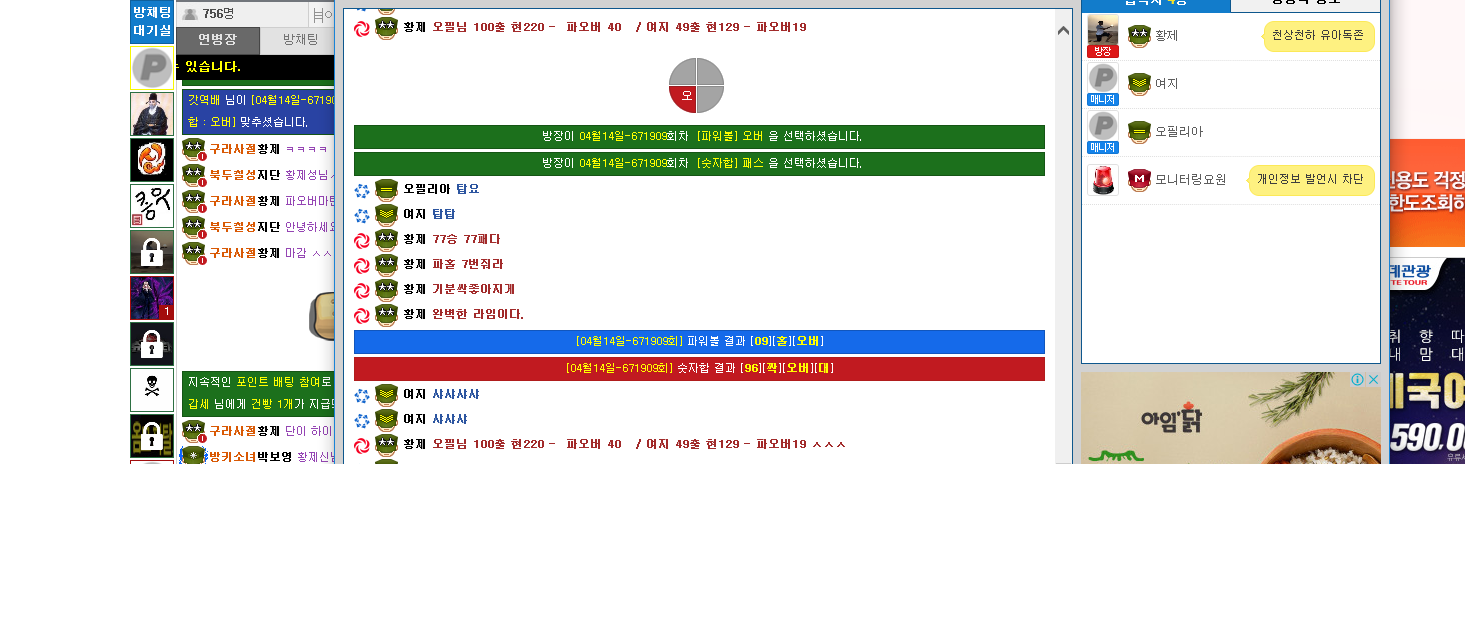This screenshot has height=630, width=1465.
Task: Click the cap rank icon beside 오필리아 in the participant list
Action: coord(1139,132)
